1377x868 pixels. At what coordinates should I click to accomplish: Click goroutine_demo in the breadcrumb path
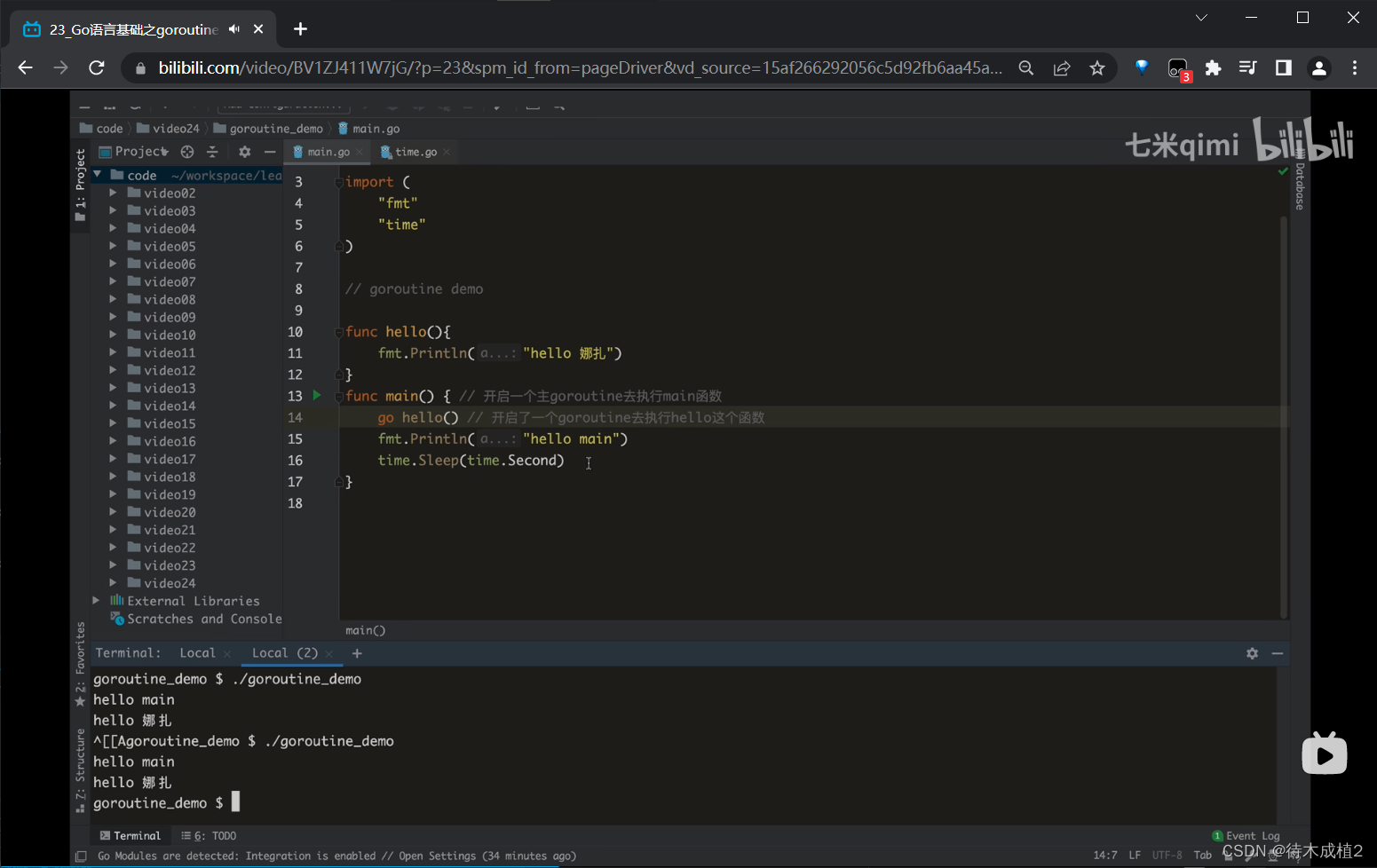(x=268, y=129)
